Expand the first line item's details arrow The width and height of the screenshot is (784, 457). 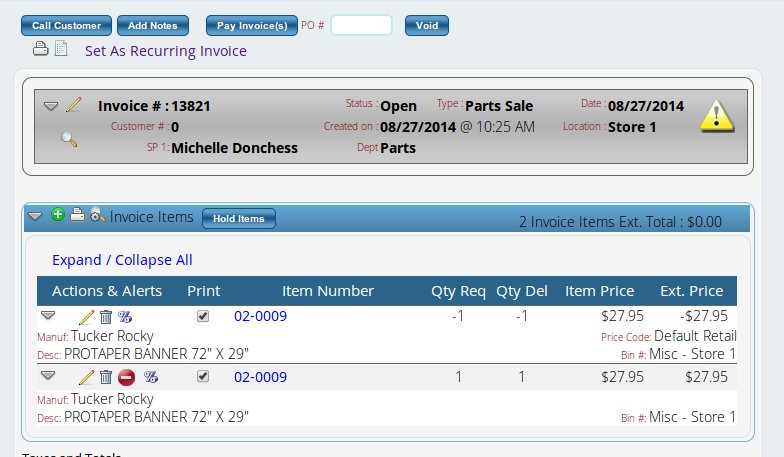click(x=48, y=316)
